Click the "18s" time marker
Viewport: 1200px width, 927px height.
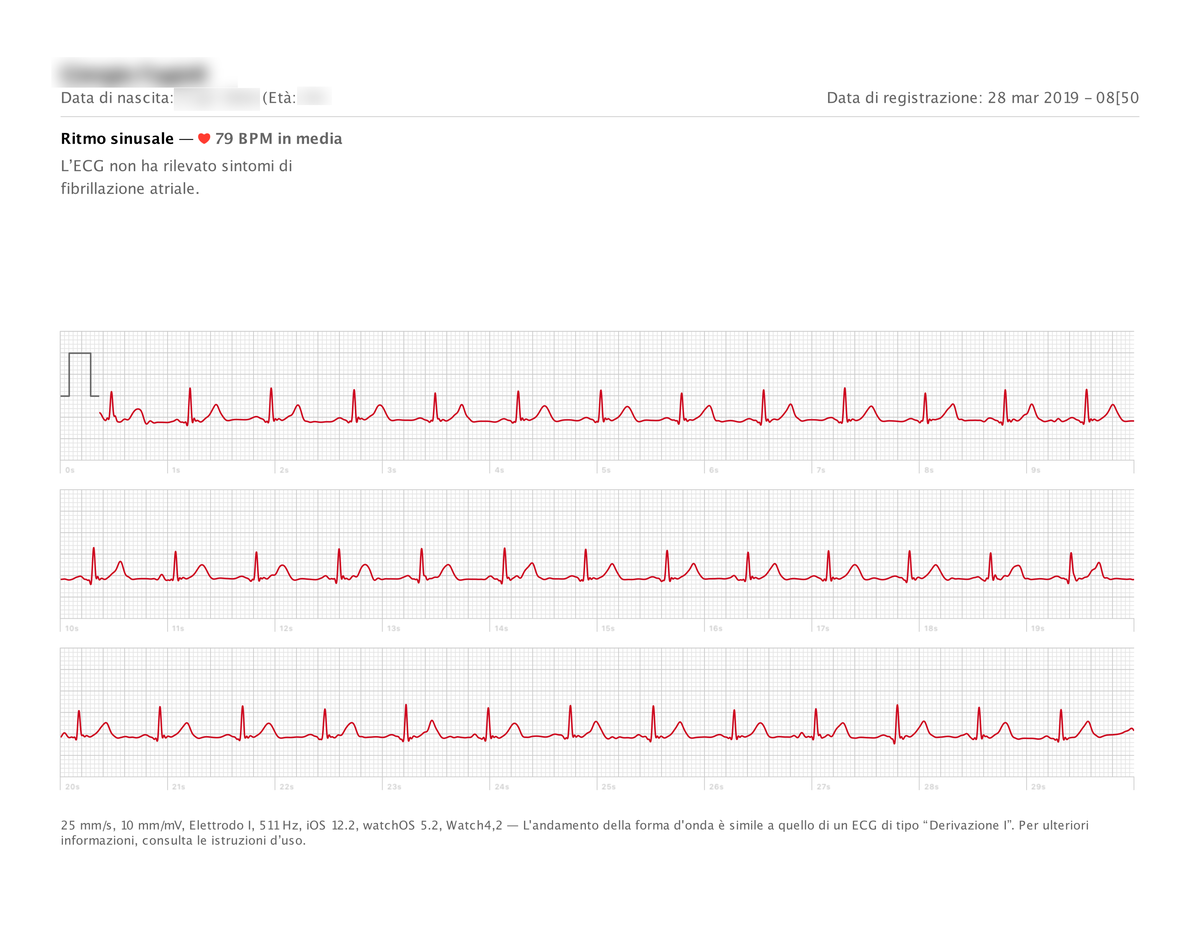pos(930,629)
